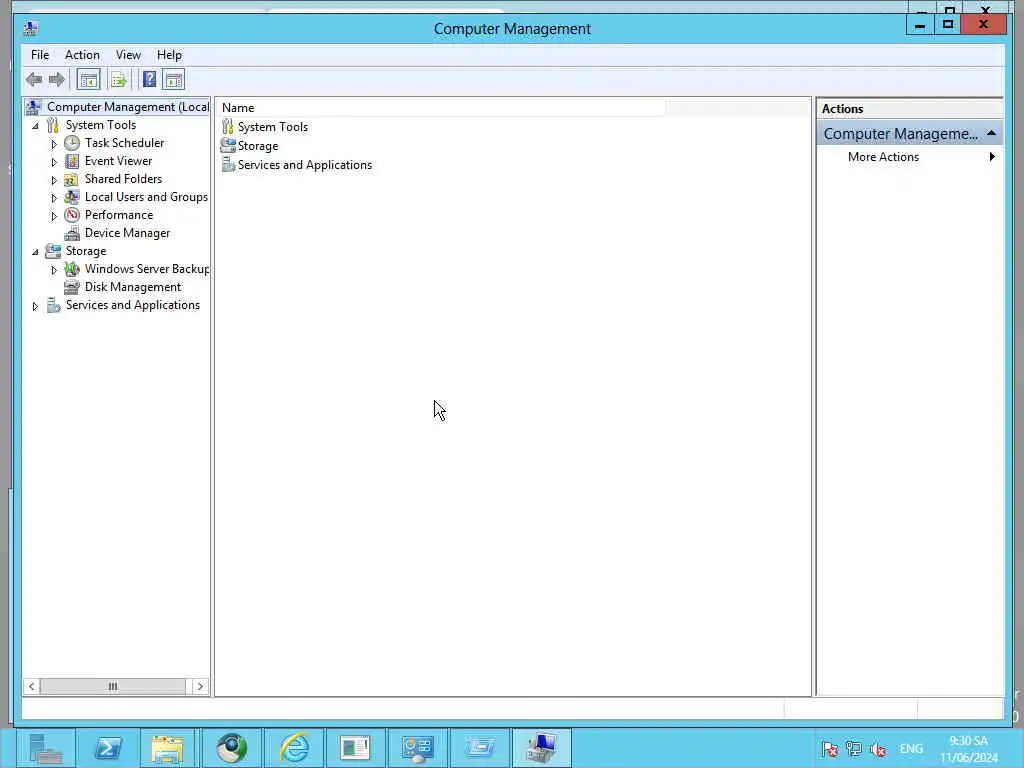Expand the Event Viewer node
This screenshot has height=768, width=1024.
point(54,161)
